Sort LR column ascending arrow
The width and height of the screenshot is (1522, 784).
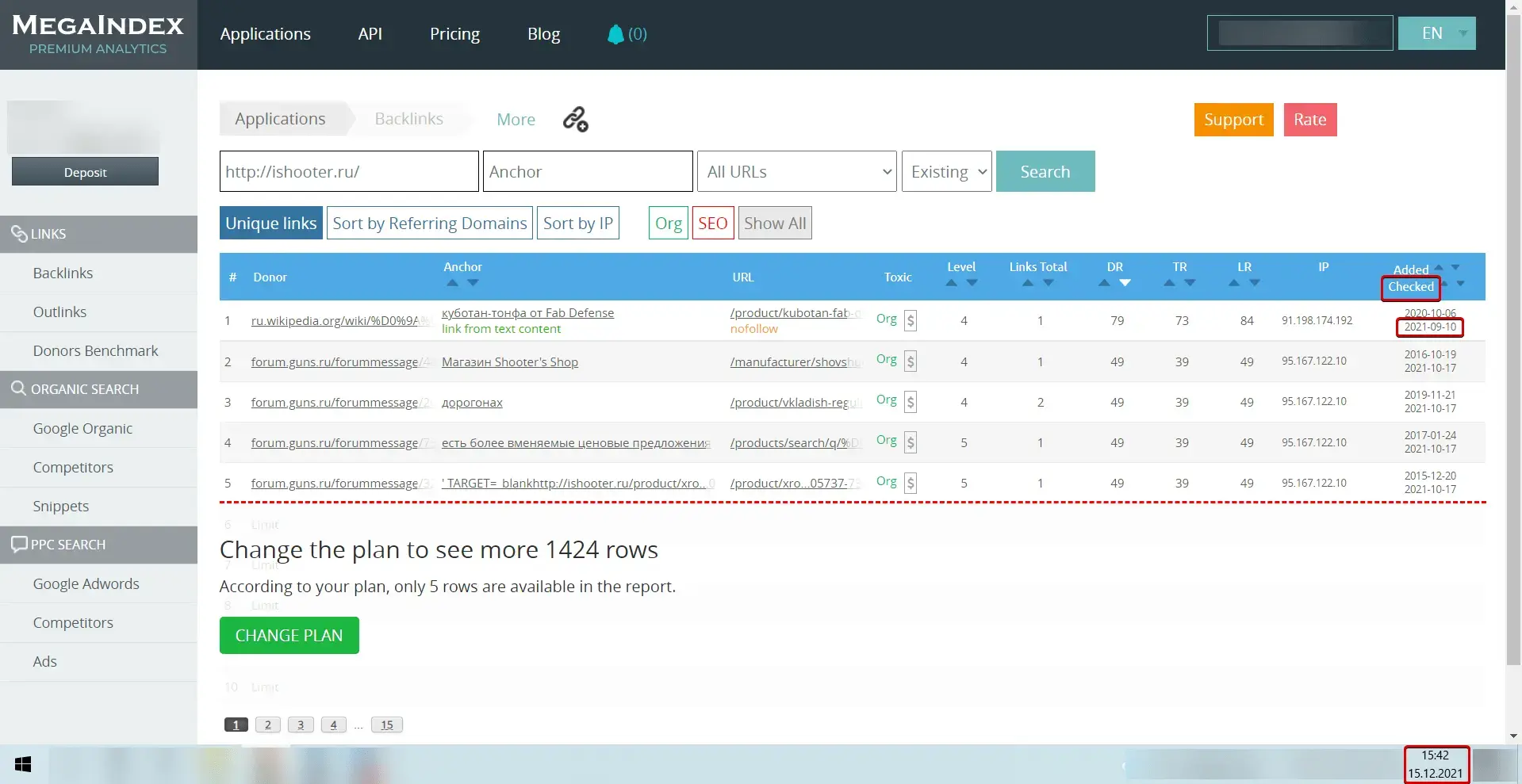(1234, 283)
